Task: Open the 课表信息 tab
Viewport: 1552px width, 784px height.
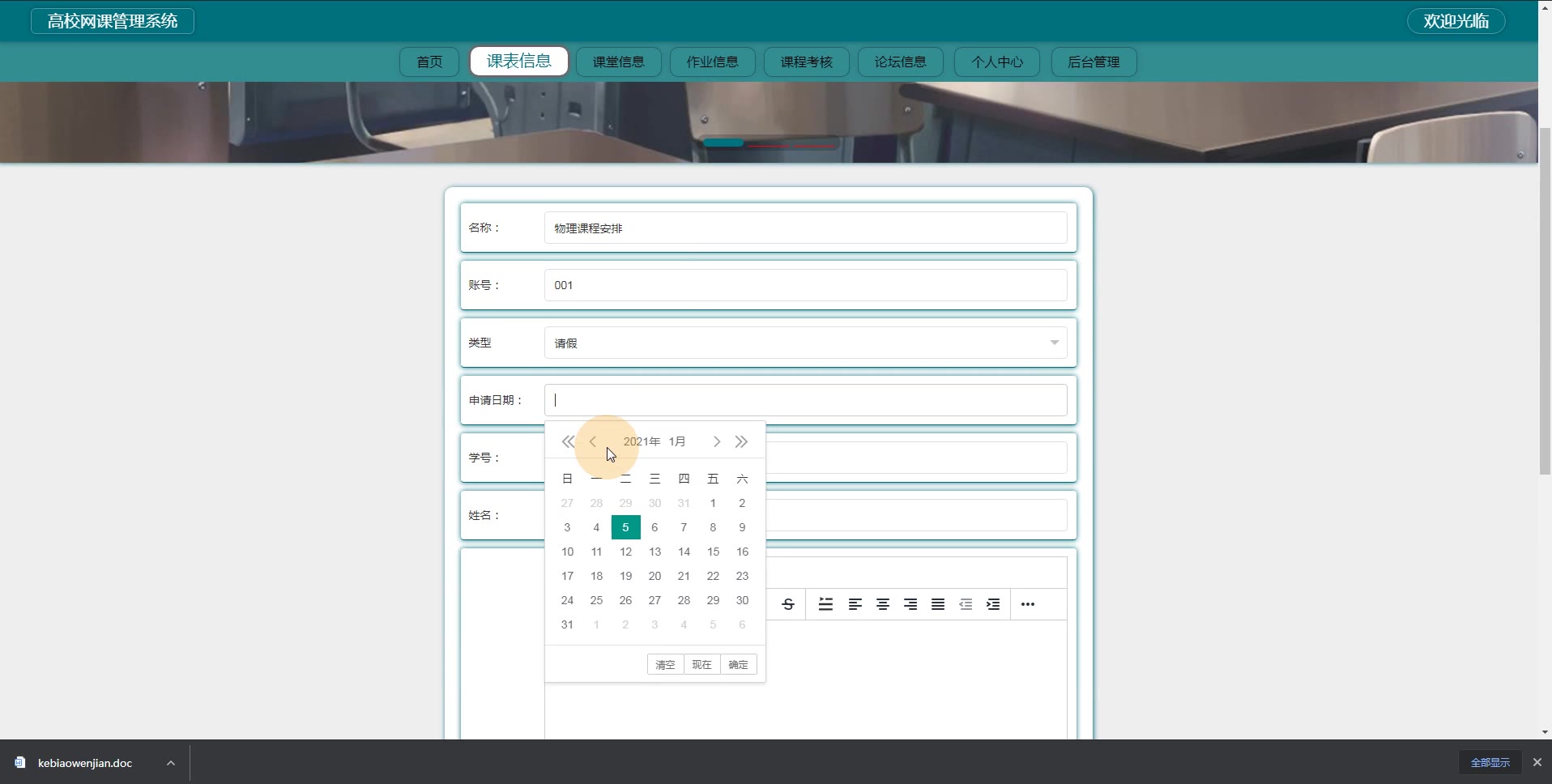Action: (519, 61)
